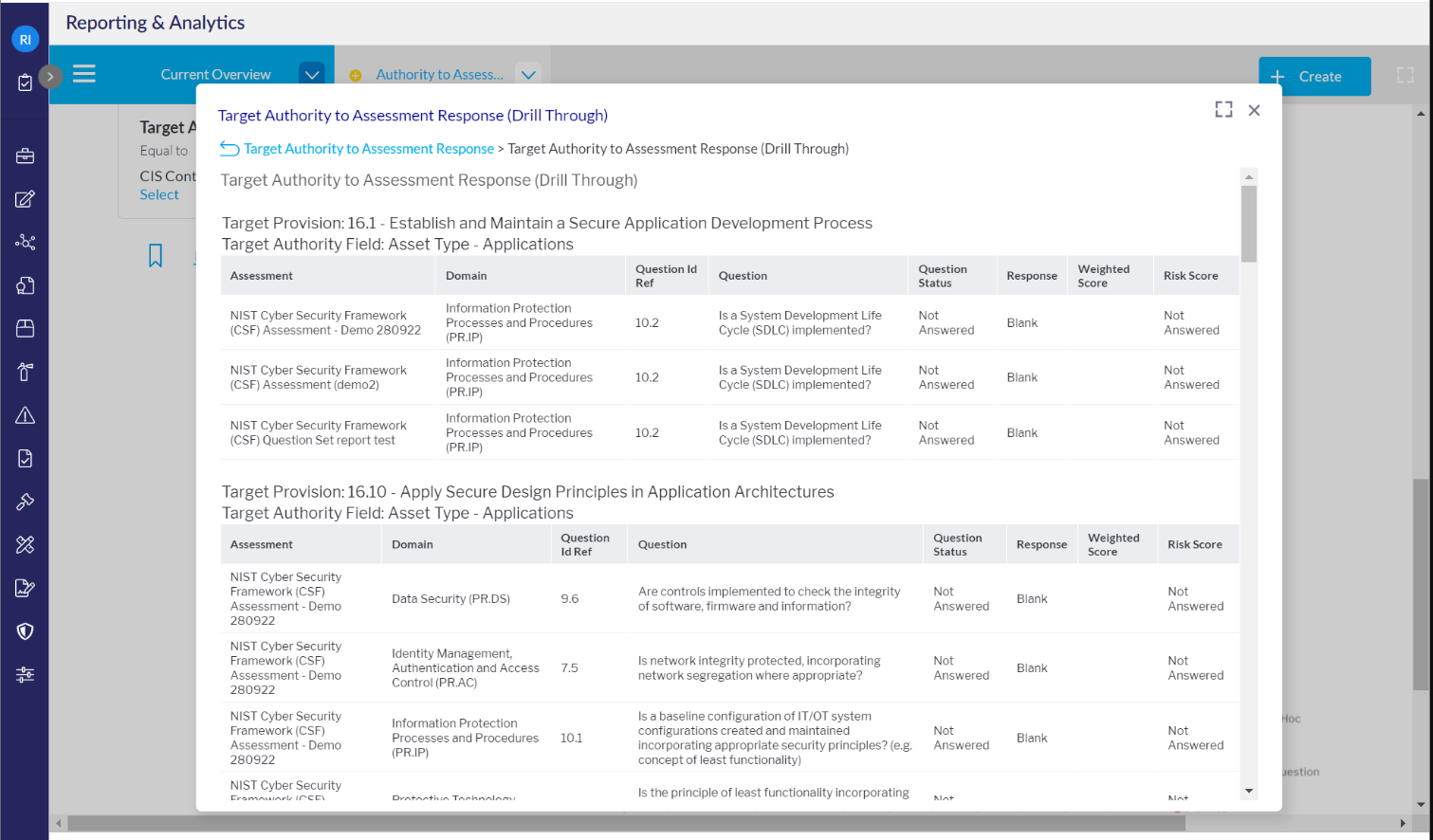Follow the Target Authority to Assessment Response breadcrumb link
1433x840 pixels.
(368, 149)
